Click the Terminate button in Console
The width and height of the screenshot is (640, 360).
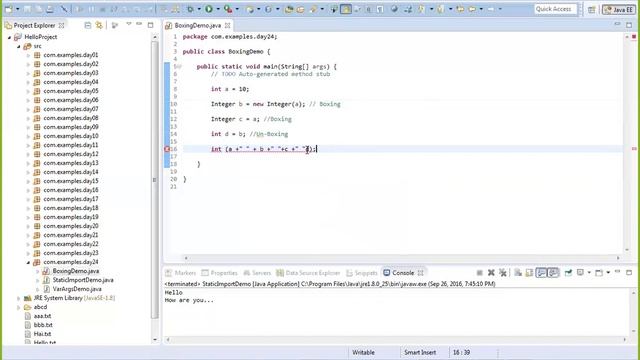click(480, 273)
